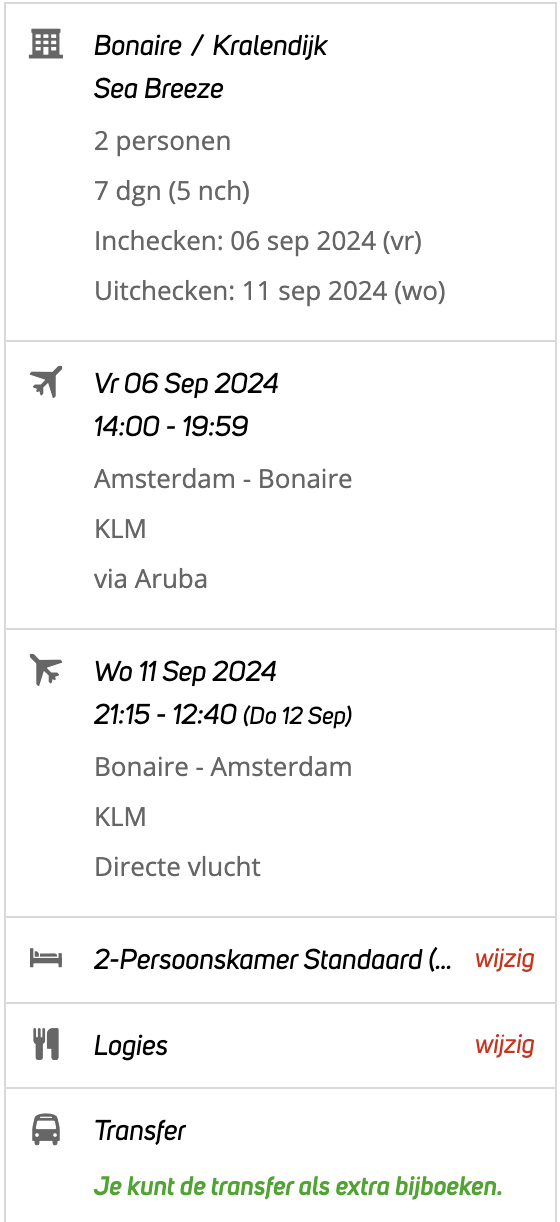Change room via wijzig next to 2-Persoonskamer
Image resolution: width=560 pixels, height=1222 pixels.
tap(504, 960)
